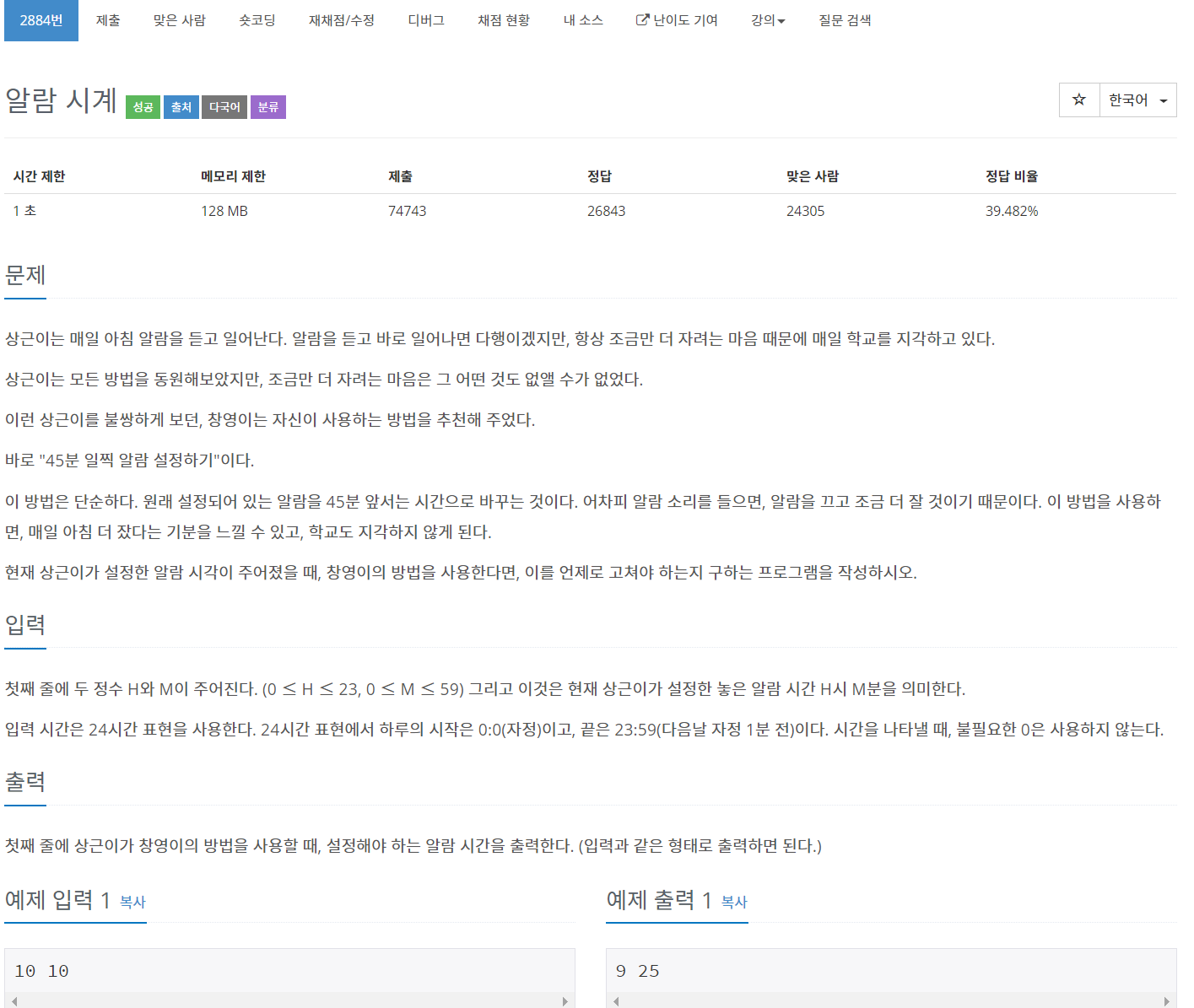1194x1008 pixels.
Task: Click the 알람 시계 problem title
Action: pyautogui.click(x=61, y=100)
